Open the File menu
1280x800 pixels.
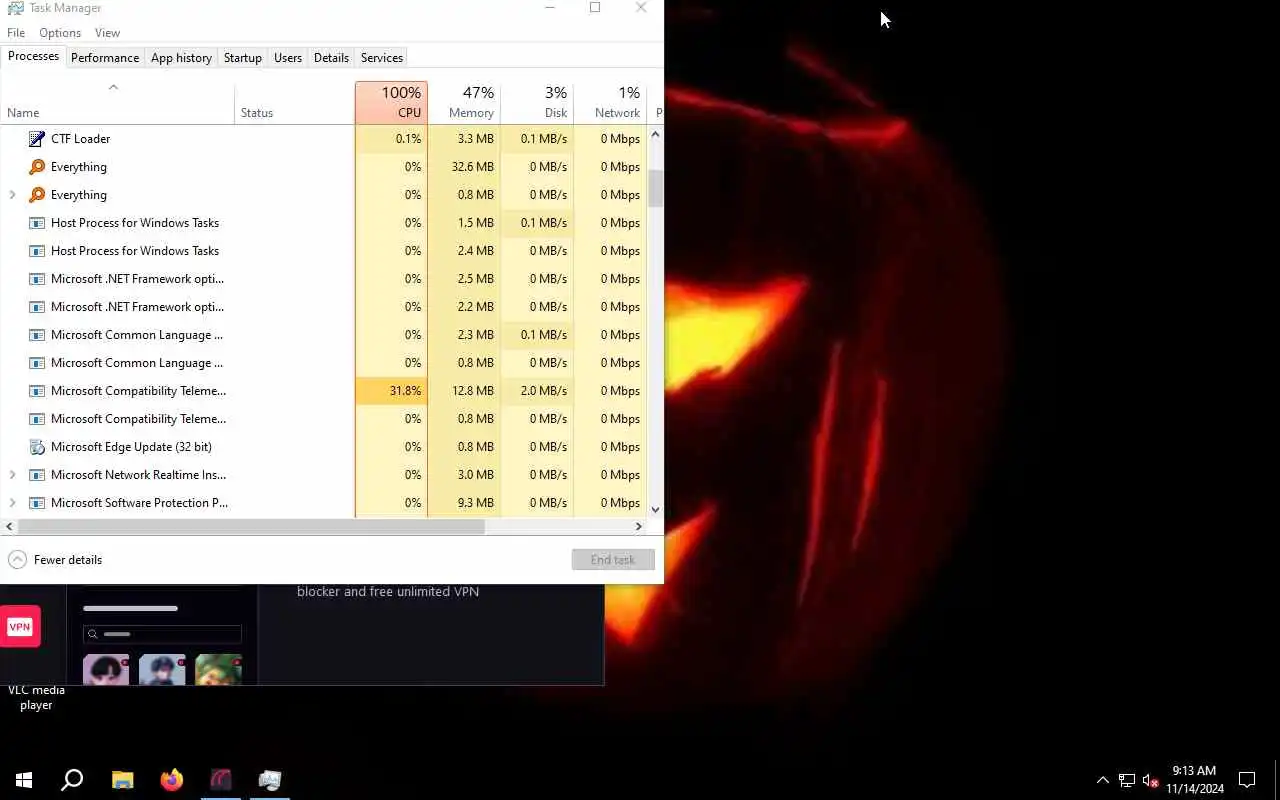(x=16, y=33)
